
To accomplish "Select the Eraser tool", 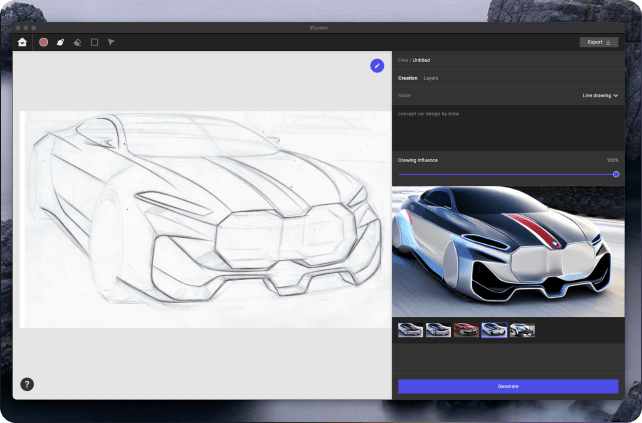I will click(x=77, y=42).
